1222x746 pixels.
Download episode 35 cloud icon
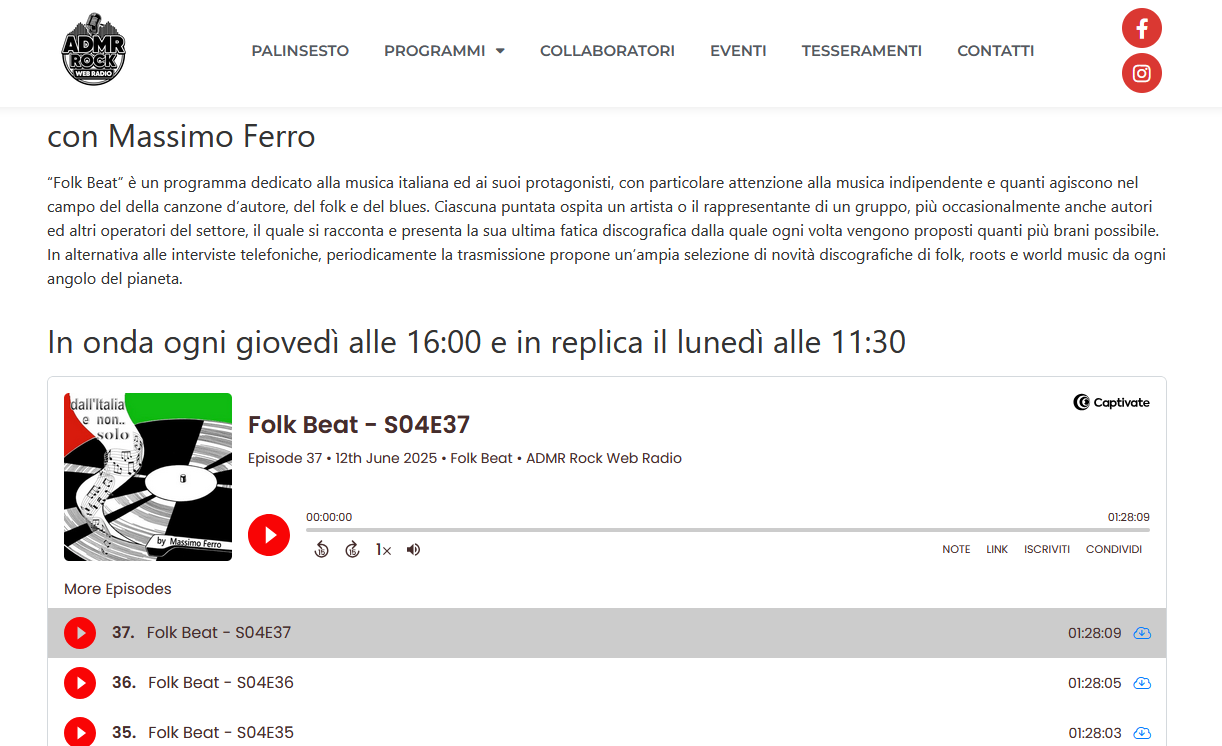1142,733
